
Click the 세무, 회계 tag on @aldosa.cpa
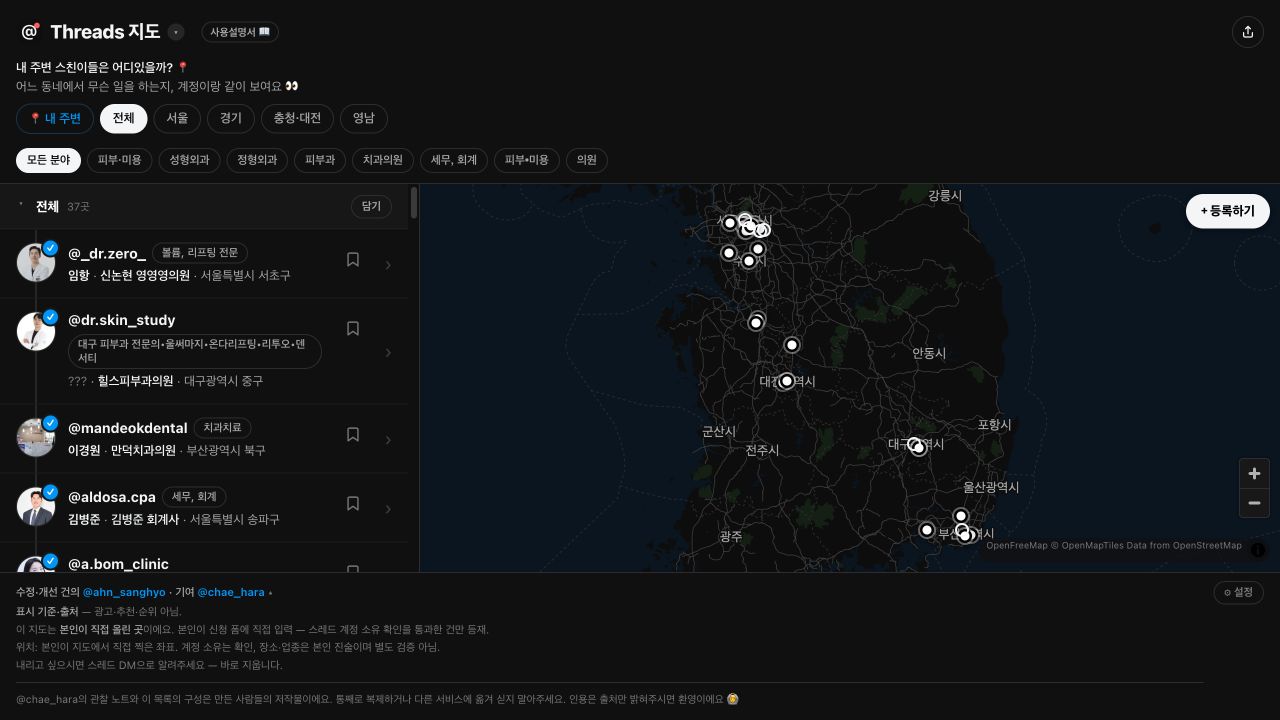[194, 497]
